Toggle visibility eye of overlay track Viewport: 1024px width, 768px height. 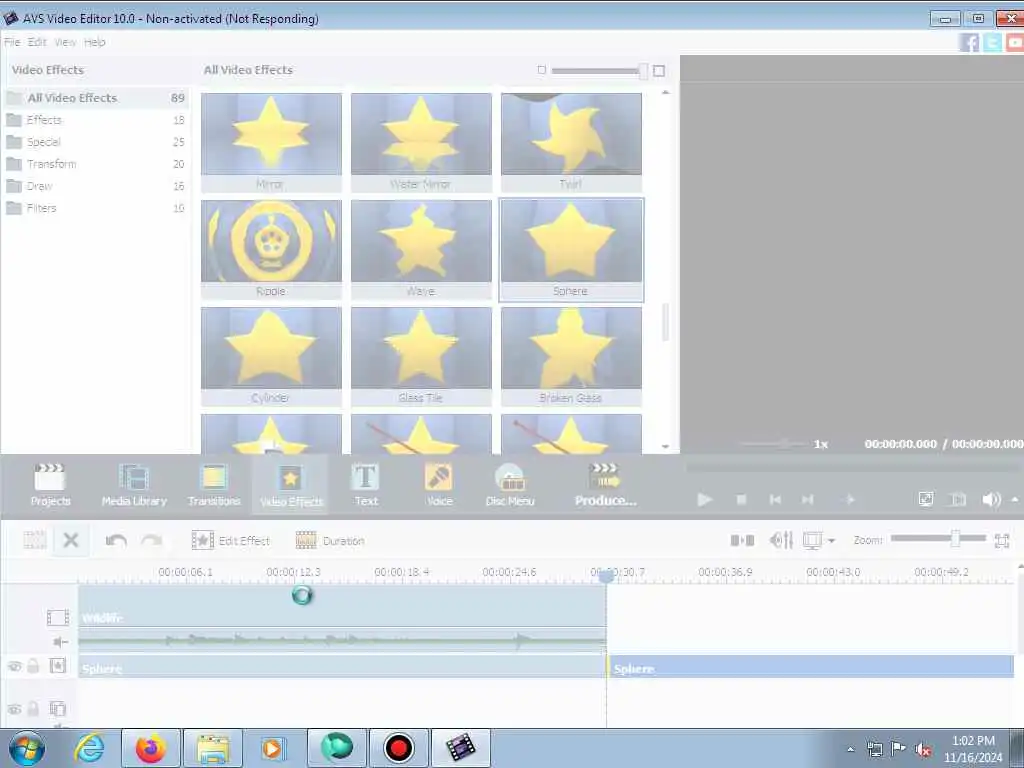pyautogui.click(x=14, y=709)
